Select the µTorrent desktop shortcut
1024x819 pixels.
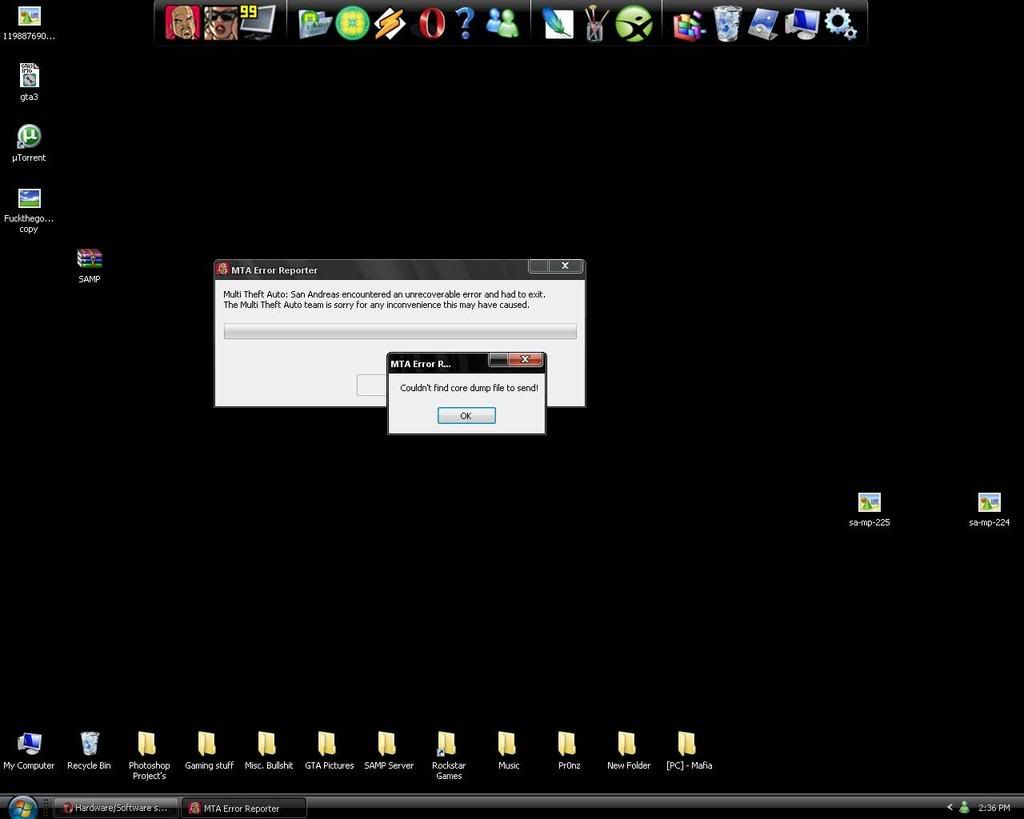(x=29, y=143)
